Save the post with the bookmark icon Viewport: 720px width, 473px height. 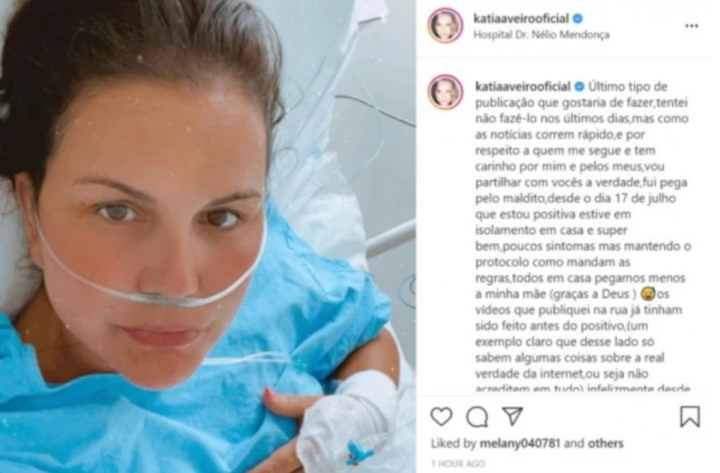690,417
